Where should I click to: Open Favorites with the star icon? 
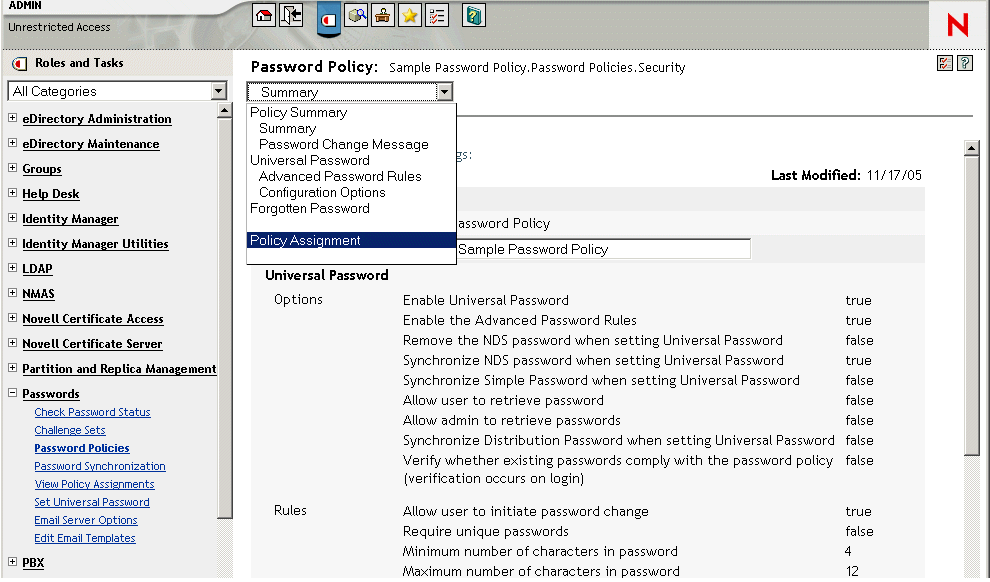[410, 15]
